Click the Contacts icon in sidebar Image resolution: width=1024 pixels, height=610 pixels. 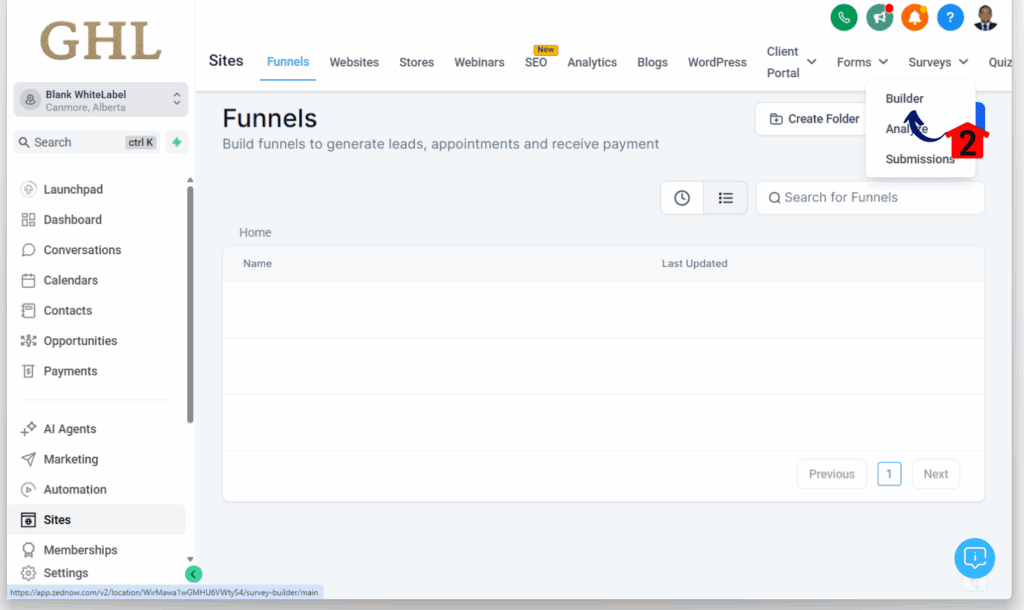coord(28,310)
